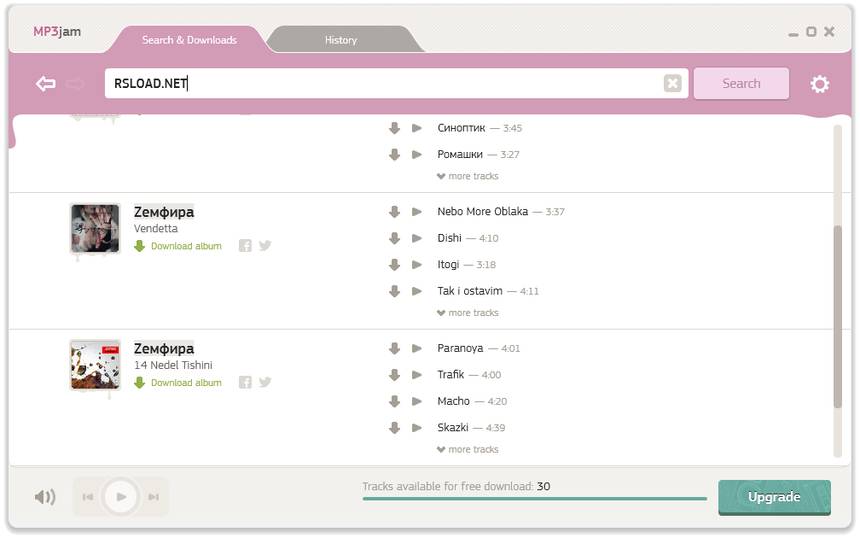Open artist Земфира above Vendetta
860x538 pixels.
164,212
